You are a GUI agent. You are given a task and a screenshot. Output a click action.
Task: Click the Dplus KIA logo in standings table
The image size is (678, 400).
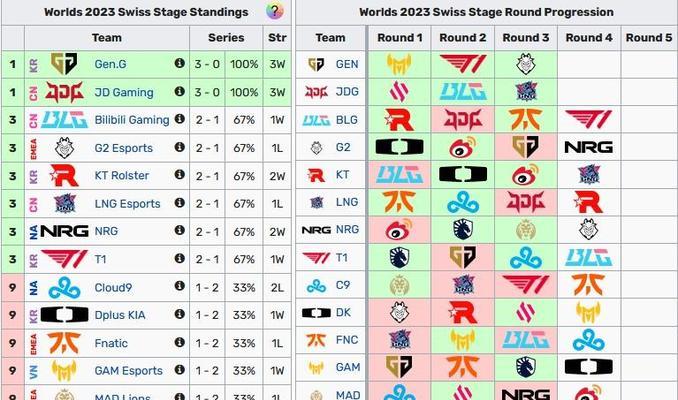point(64,314)
